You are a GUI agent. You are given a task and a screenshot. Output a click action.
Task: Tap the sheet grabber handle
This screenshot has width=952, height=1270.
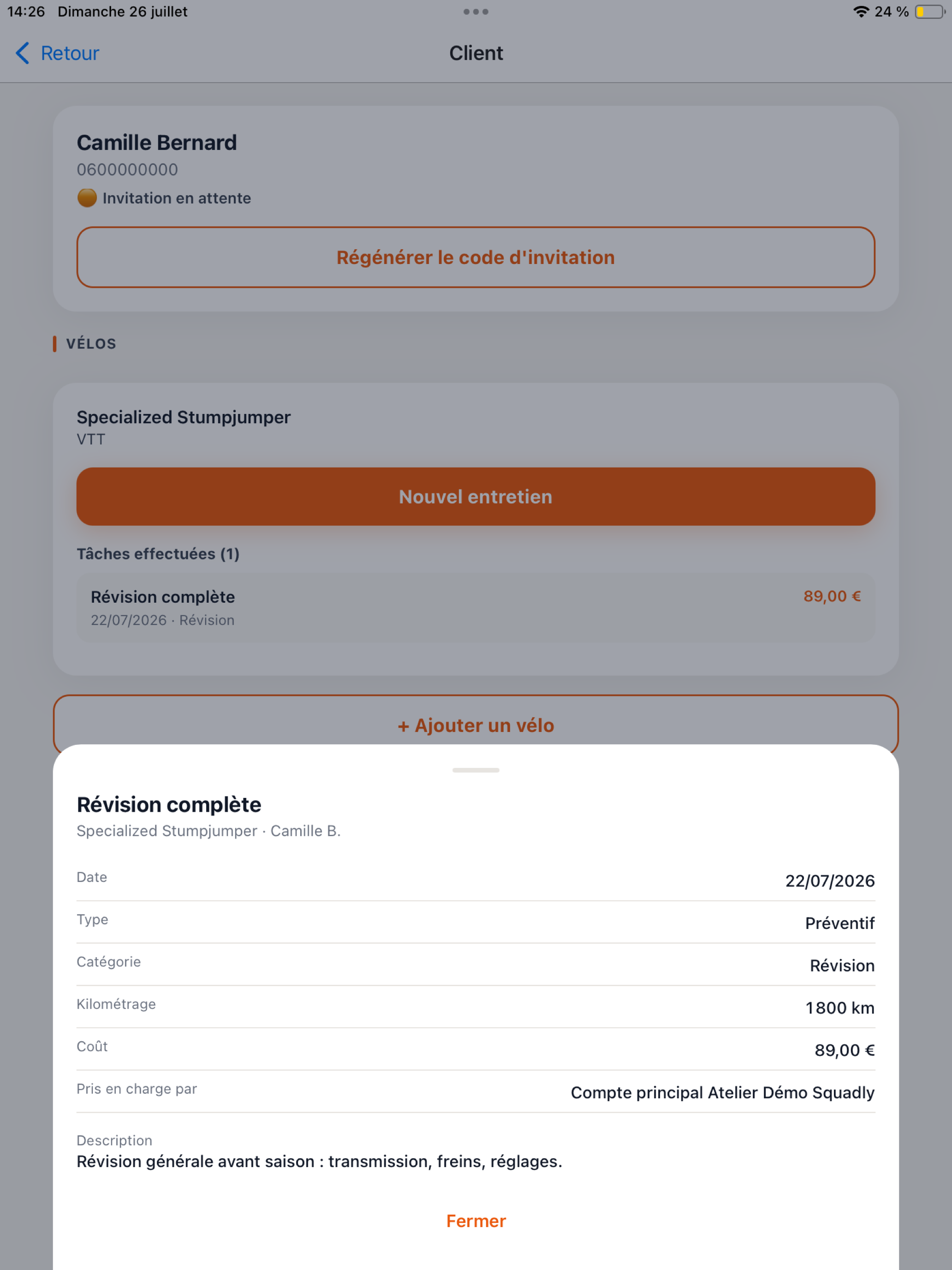tap(476, 770)
